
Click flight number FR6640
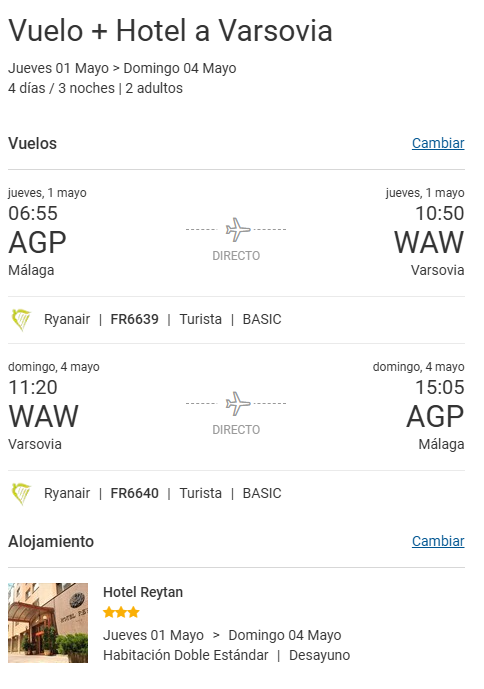pyautogui.click(x=134, y=493)
